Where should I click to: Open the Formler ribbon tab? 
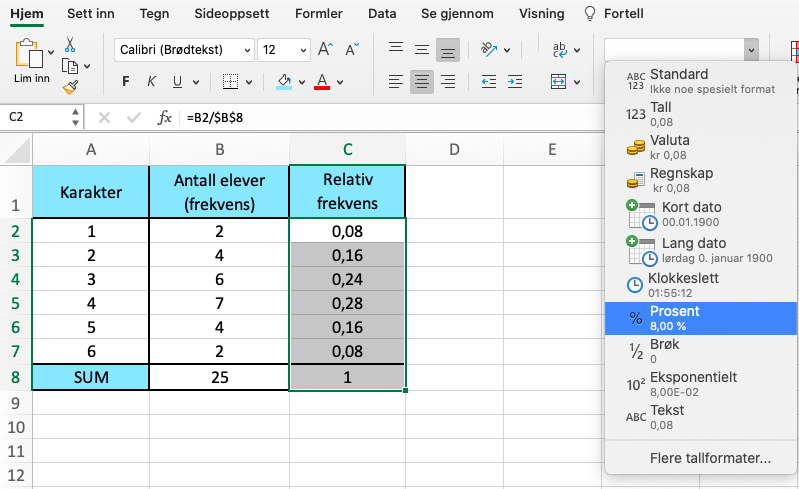coord(318,14)
